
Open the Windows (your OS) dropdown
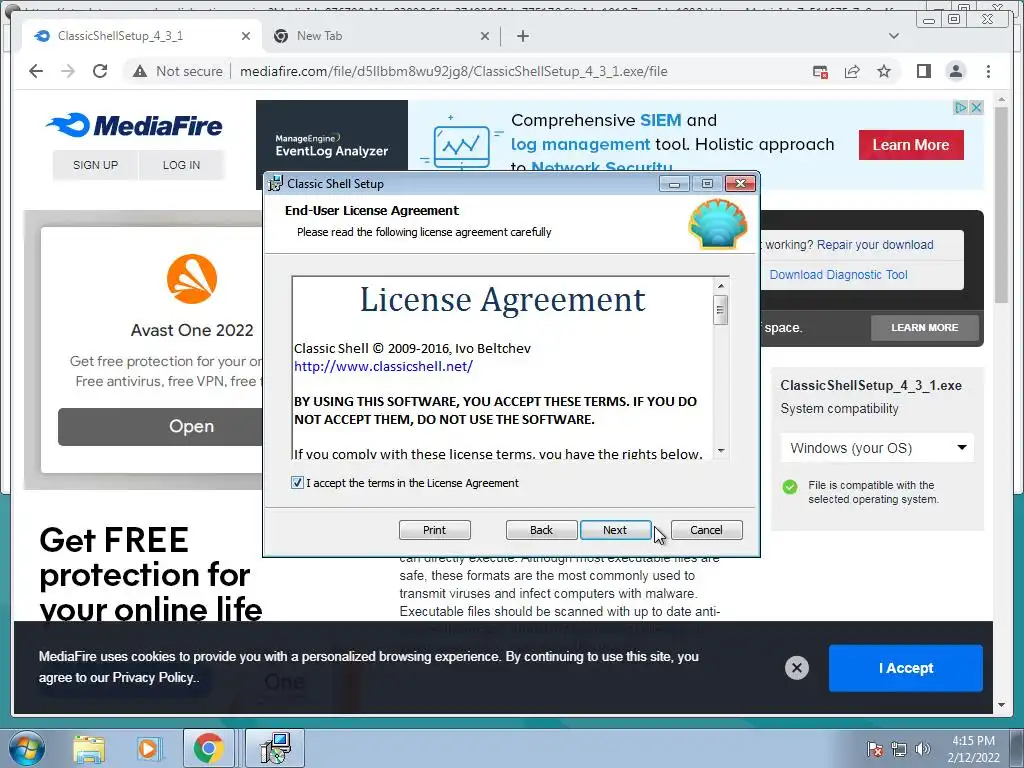877,448
